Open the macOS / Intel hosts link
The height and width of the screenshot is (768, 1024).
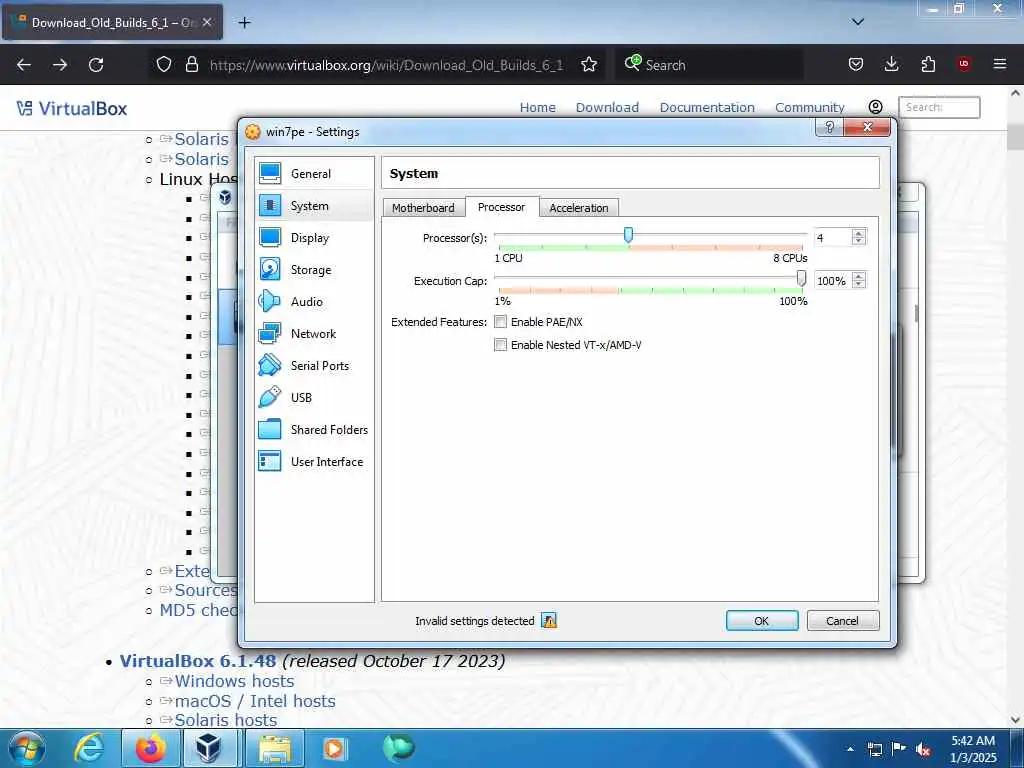pyautogui.click(x=255, y=701)
